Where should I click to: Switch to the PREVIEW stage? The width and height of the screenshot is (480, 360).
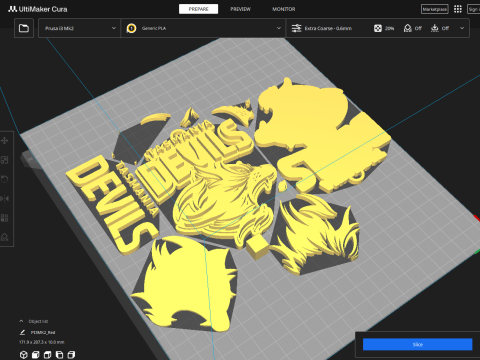click(x=240, y=9)
